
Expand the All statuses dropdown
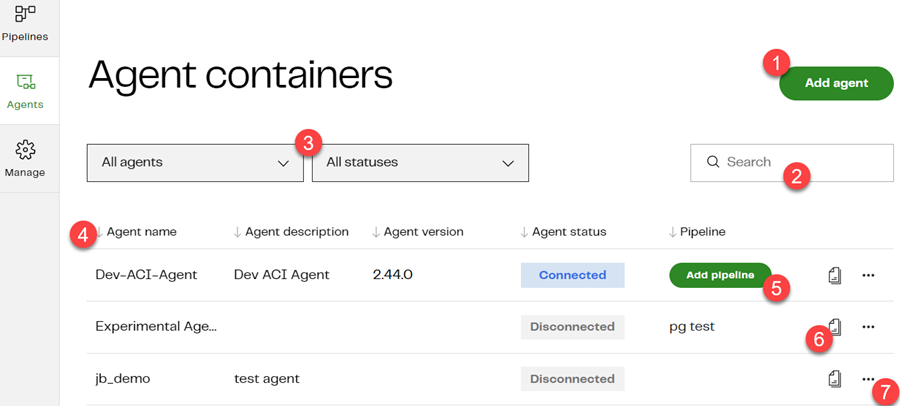pyautogui.click(x=420, y=163)
